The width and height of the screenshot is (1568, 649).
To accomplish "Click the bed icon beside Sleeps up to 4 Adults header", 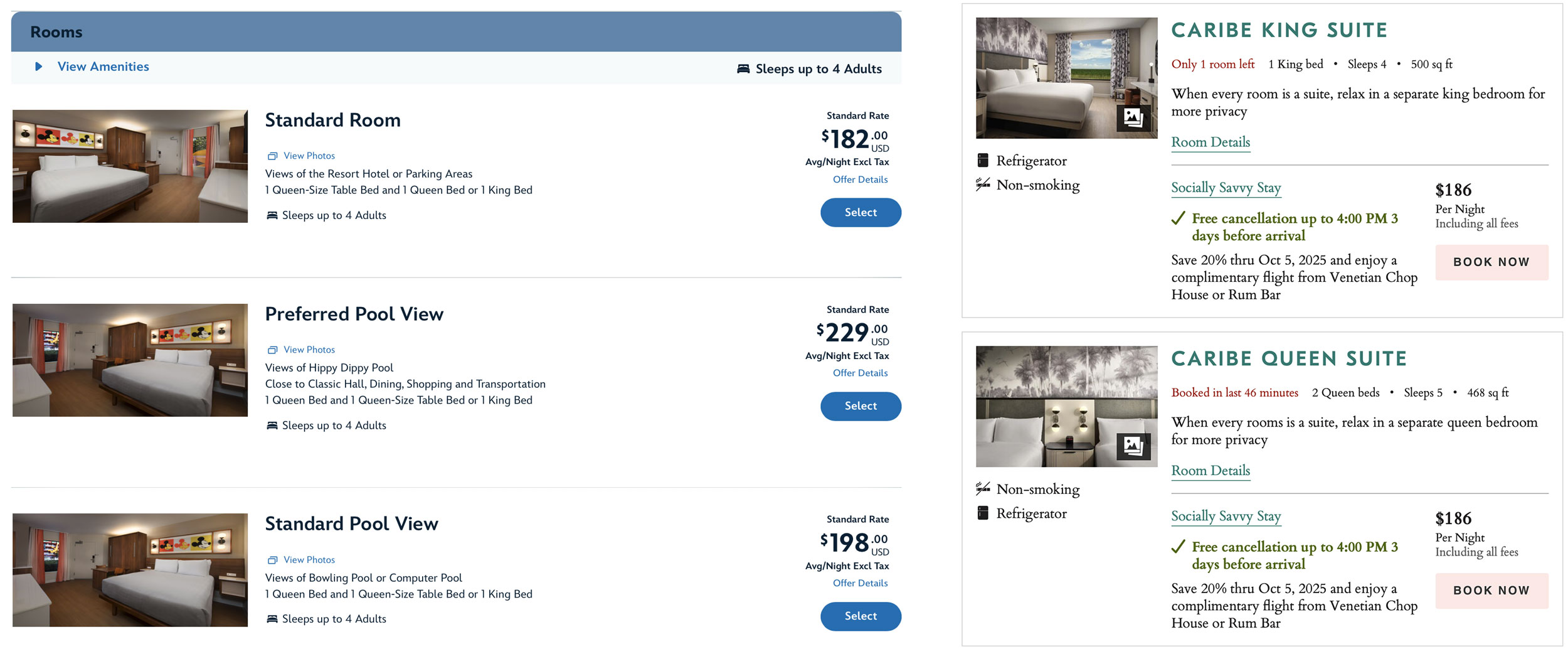I will click(743, 69).
